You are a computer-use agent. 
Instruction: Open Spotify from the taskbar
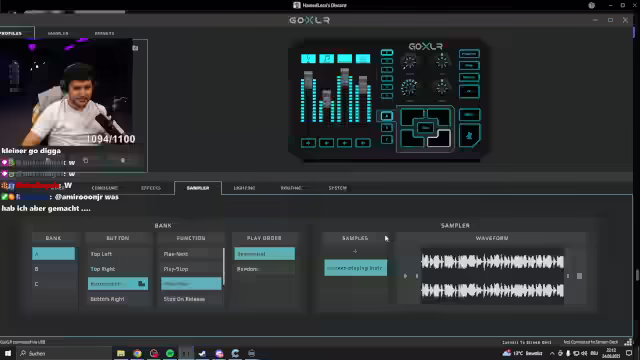[x=170, y=353]
